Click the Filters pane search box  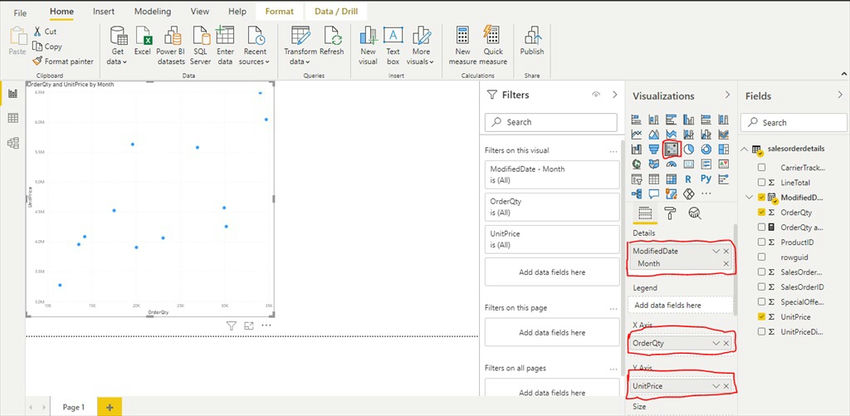pos(551,122)
